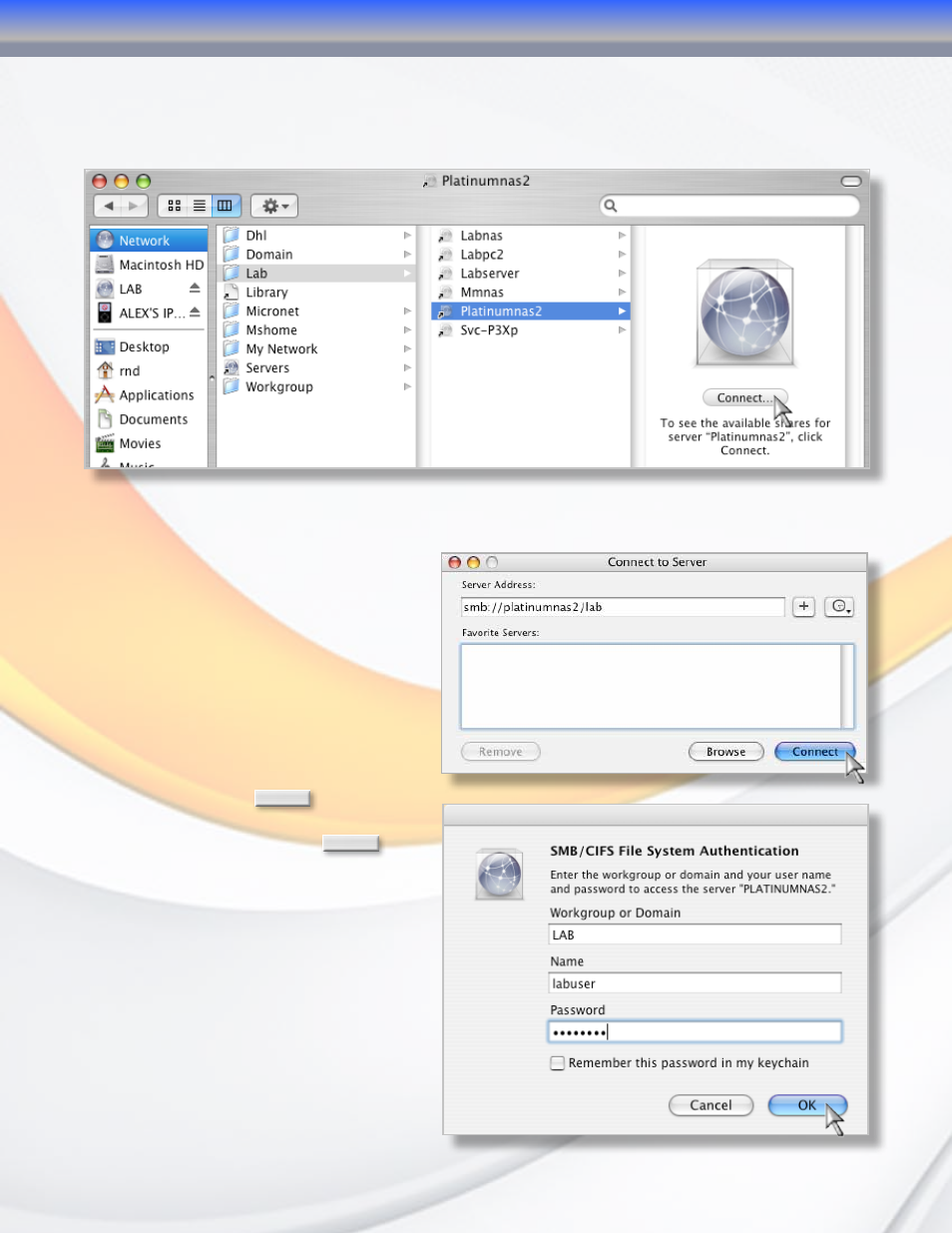Select Macintosh HD in sidebar

(x=150, y=265)
